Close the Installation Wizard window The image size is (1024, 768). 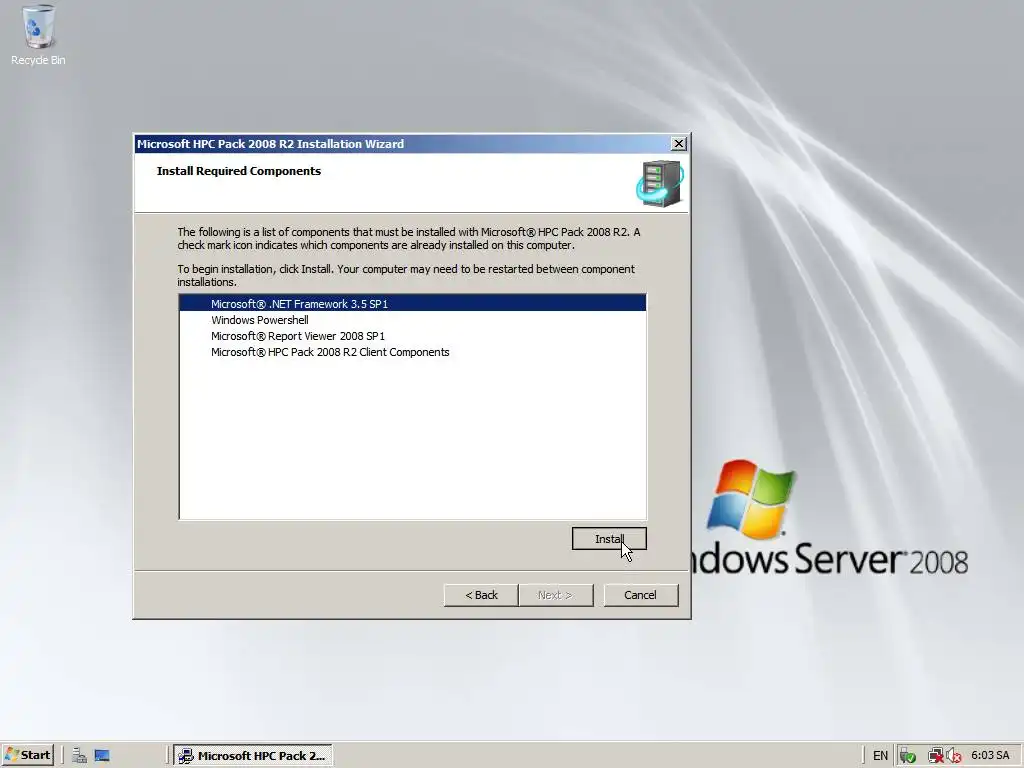(x=679, y=144)
